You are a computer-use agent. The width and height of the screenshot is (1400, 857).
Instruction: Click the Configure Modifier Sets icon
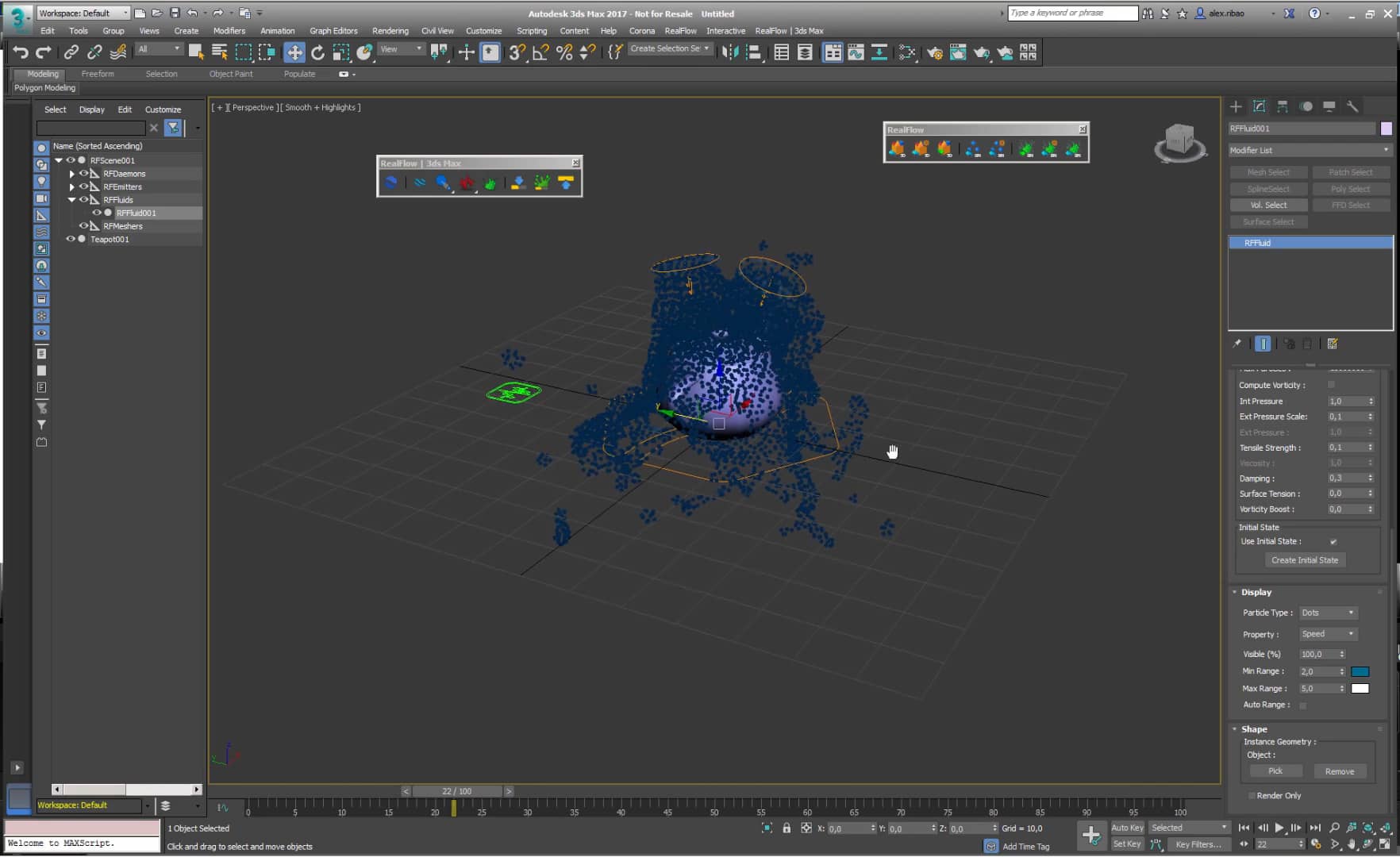[1333, 344]
